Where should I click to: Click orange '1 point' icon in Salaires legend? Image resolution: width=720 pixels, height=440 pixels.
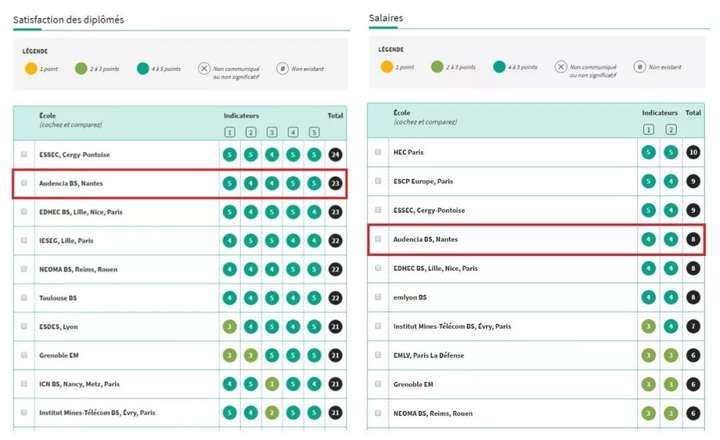tap(387, 67)
